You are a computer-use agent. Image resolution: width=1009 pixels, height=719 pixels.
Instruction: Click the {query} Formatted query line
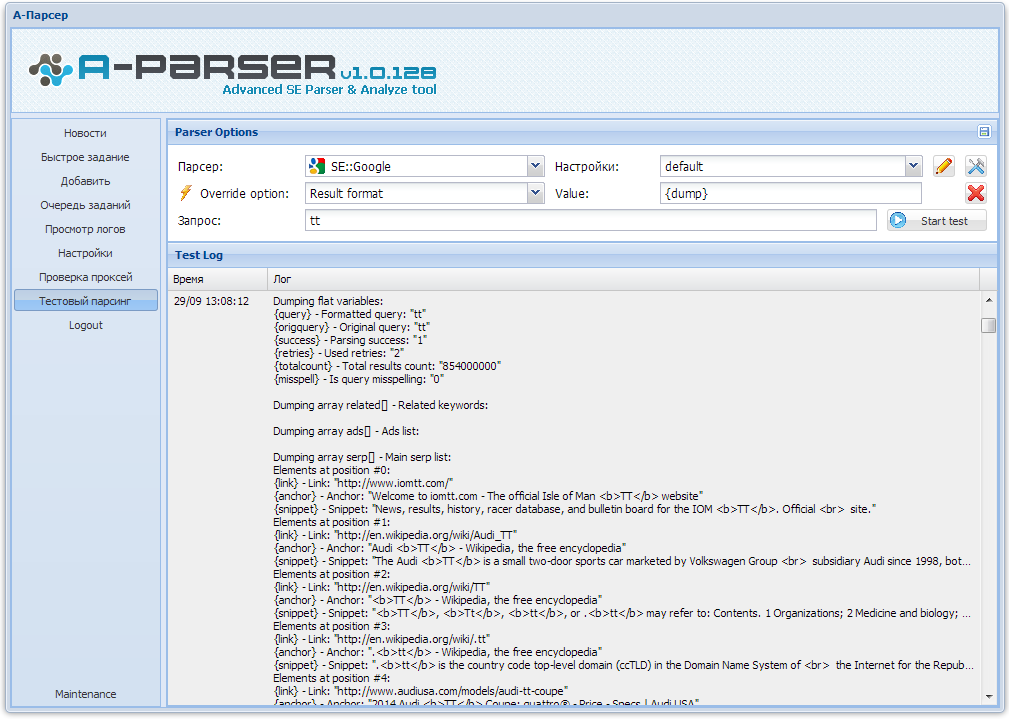pos(350,314)
